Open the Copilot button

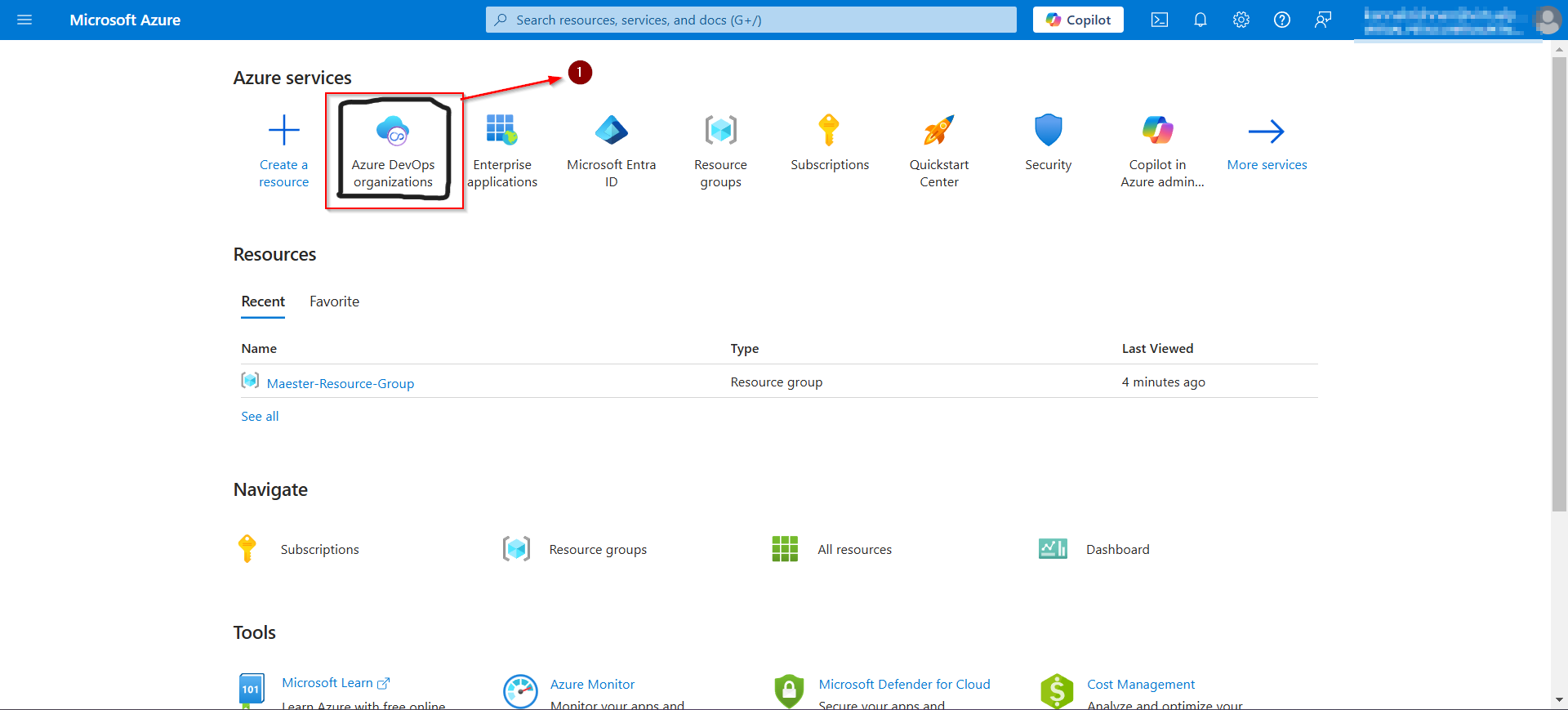1078,20
